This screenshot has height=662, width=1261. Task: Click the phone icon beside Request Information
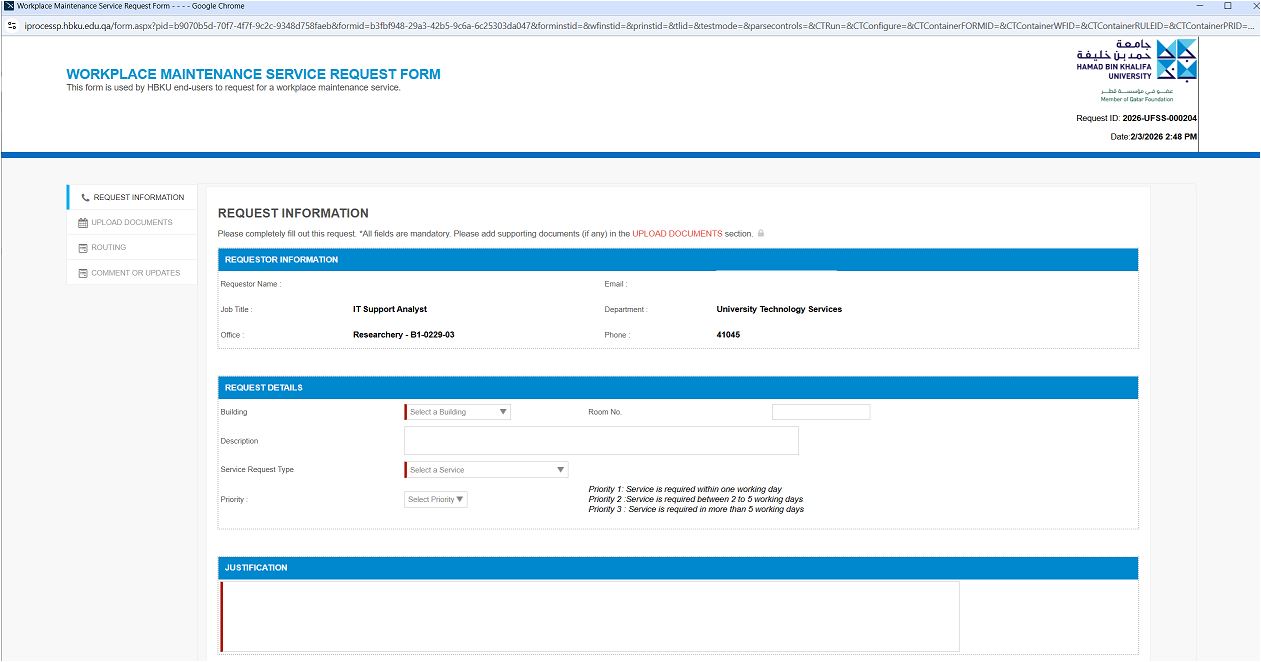click(85, 198)
